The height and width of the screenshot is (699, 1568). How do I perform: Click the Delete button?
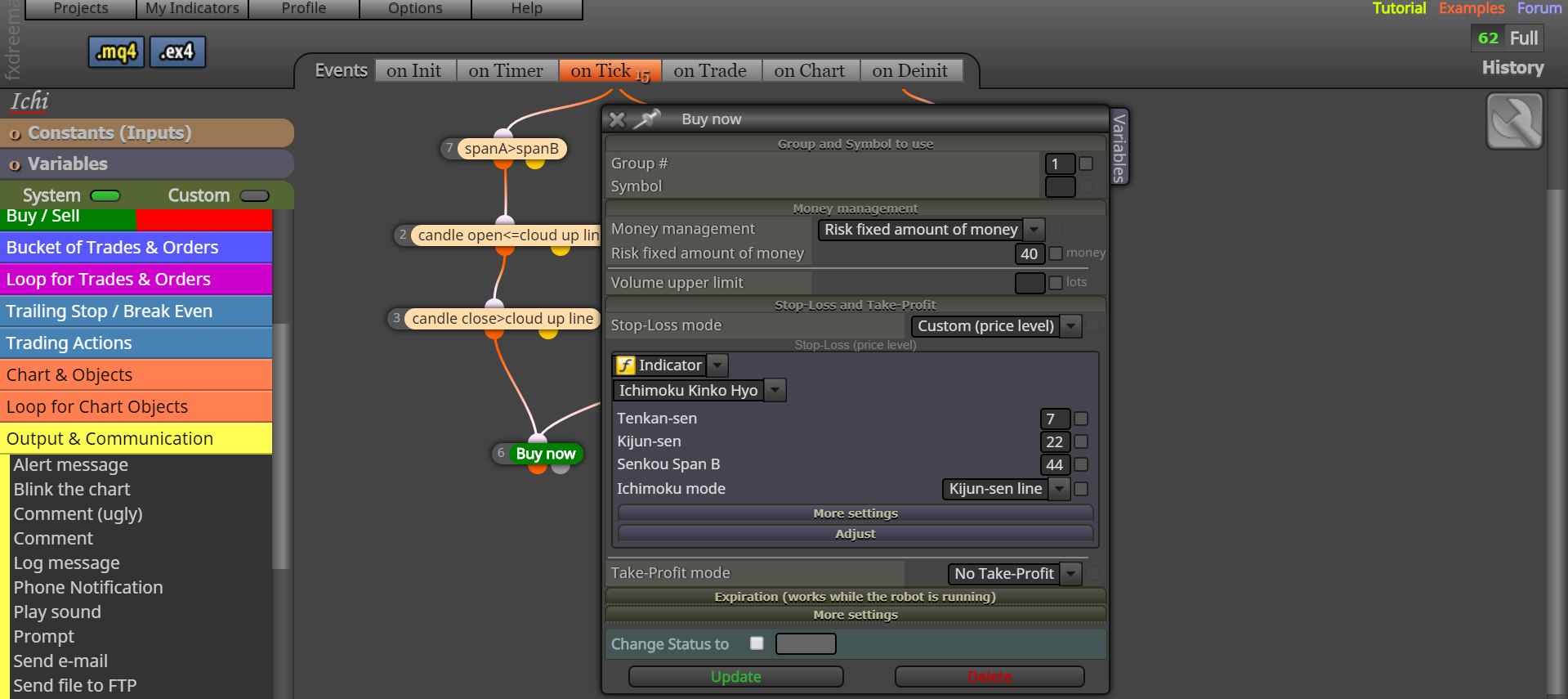(989, 677)
